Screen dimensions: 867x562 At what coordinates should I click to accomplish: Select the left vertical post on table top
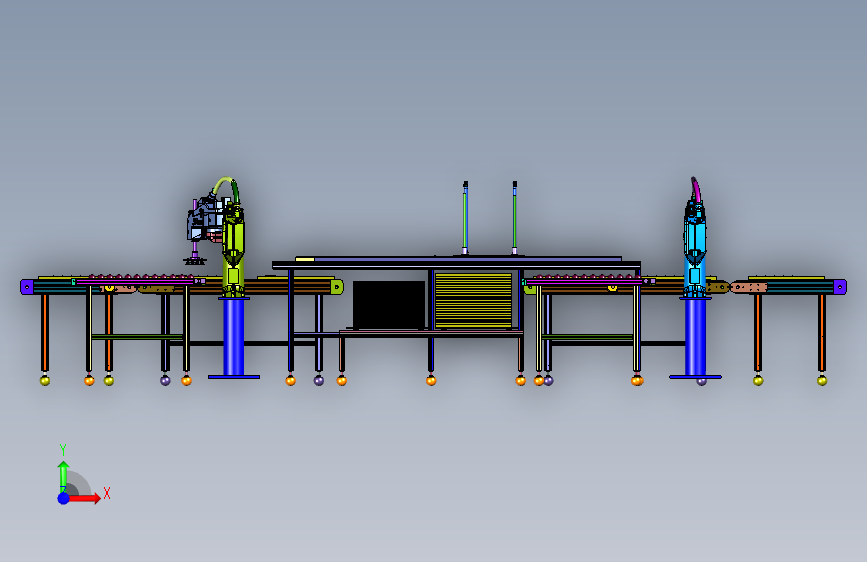(x=465, y=218)
